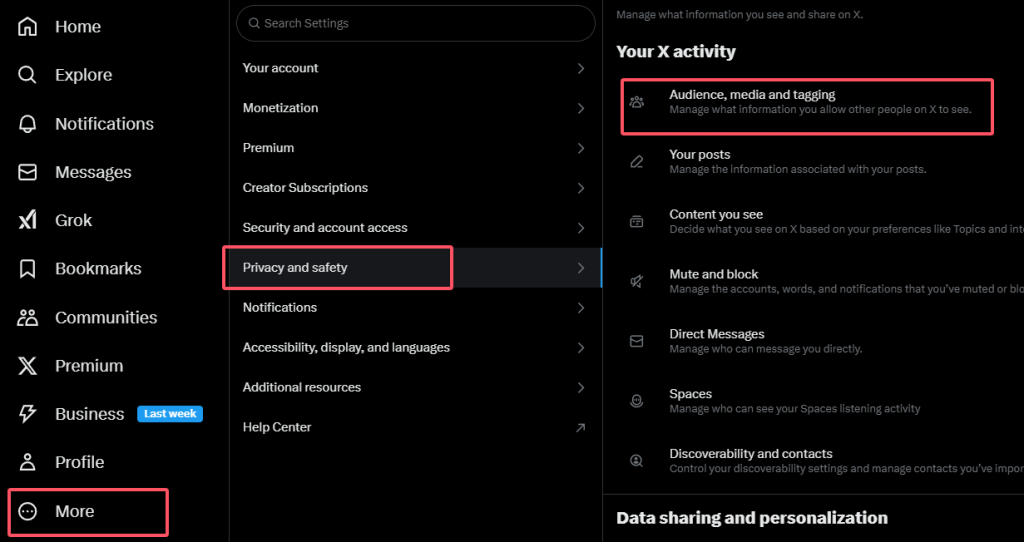Open Content you see settings
This screenshot has width=1024, height=542.
pyautogui.click(x=813, y=222)
